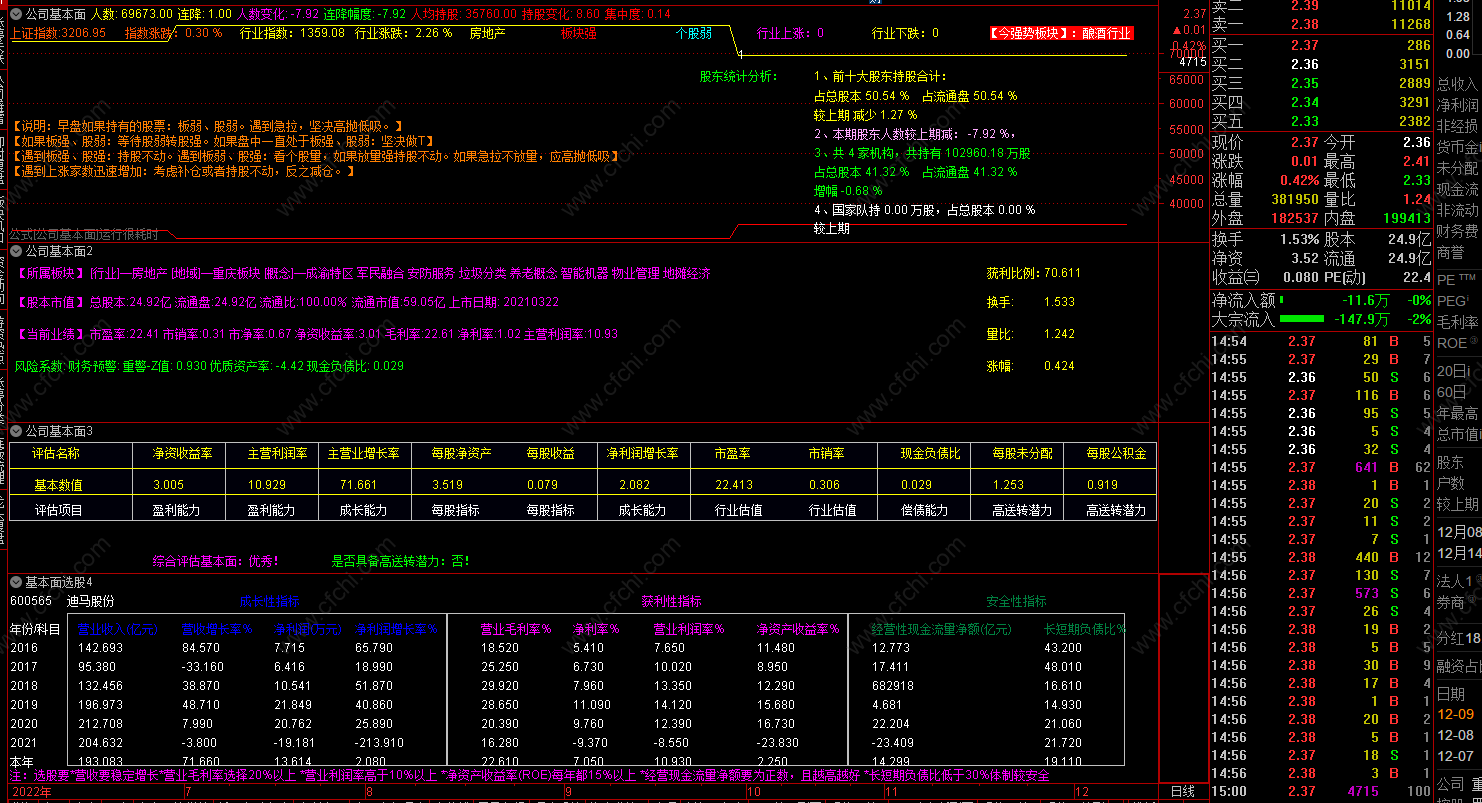Click the 今强势板块 酿酒行业 red label

coord(1061,33)
